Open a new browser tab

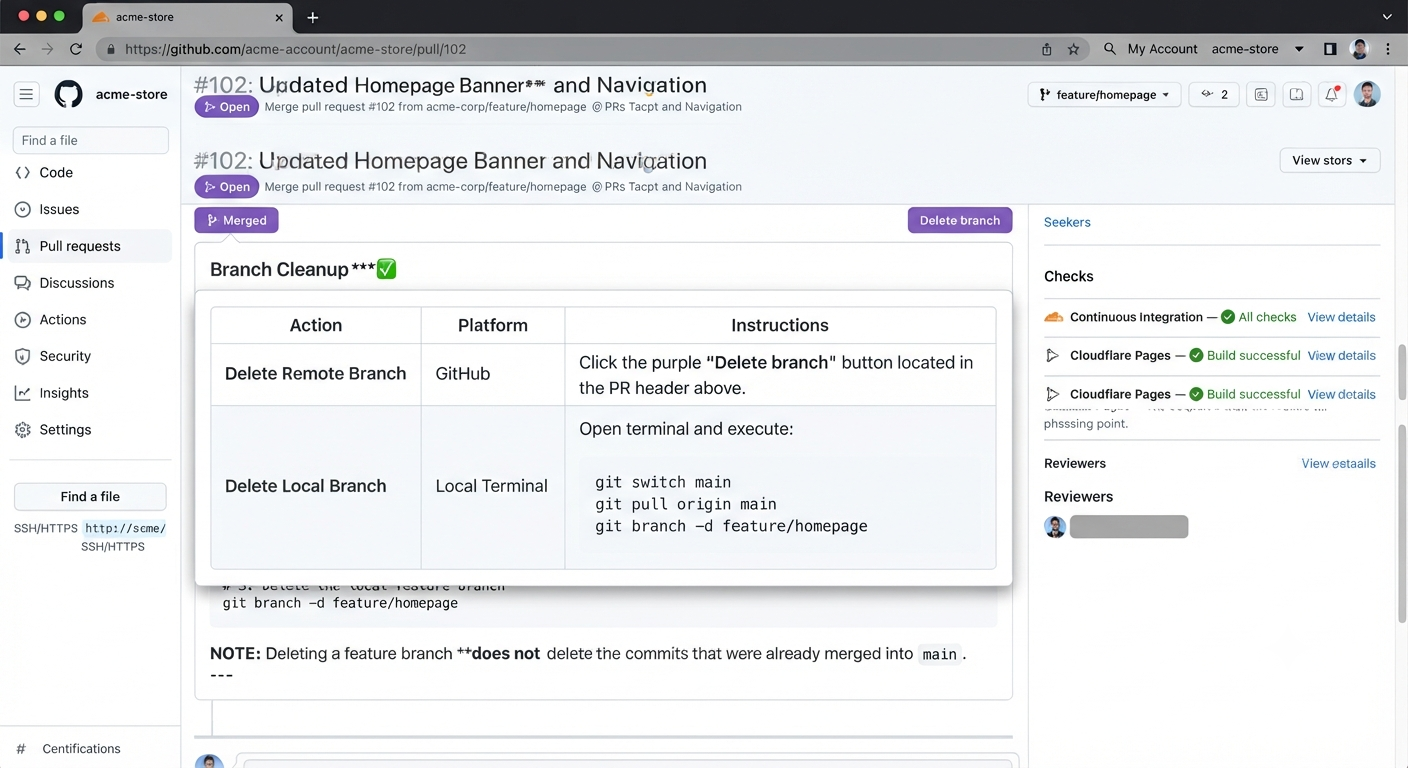tap(313, 17)
